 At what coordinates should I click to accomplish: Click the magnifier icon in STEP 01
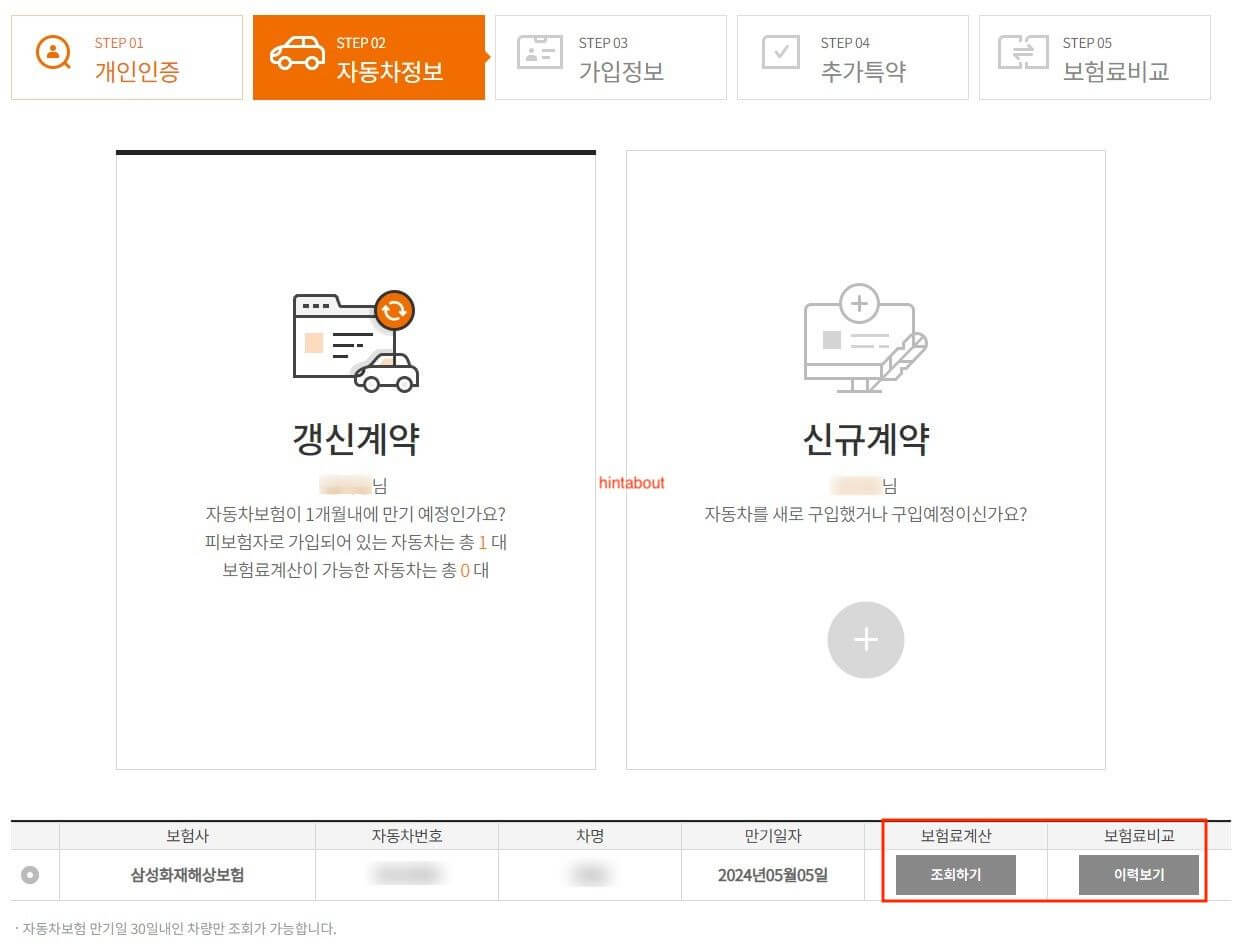[x=53, y=53]
